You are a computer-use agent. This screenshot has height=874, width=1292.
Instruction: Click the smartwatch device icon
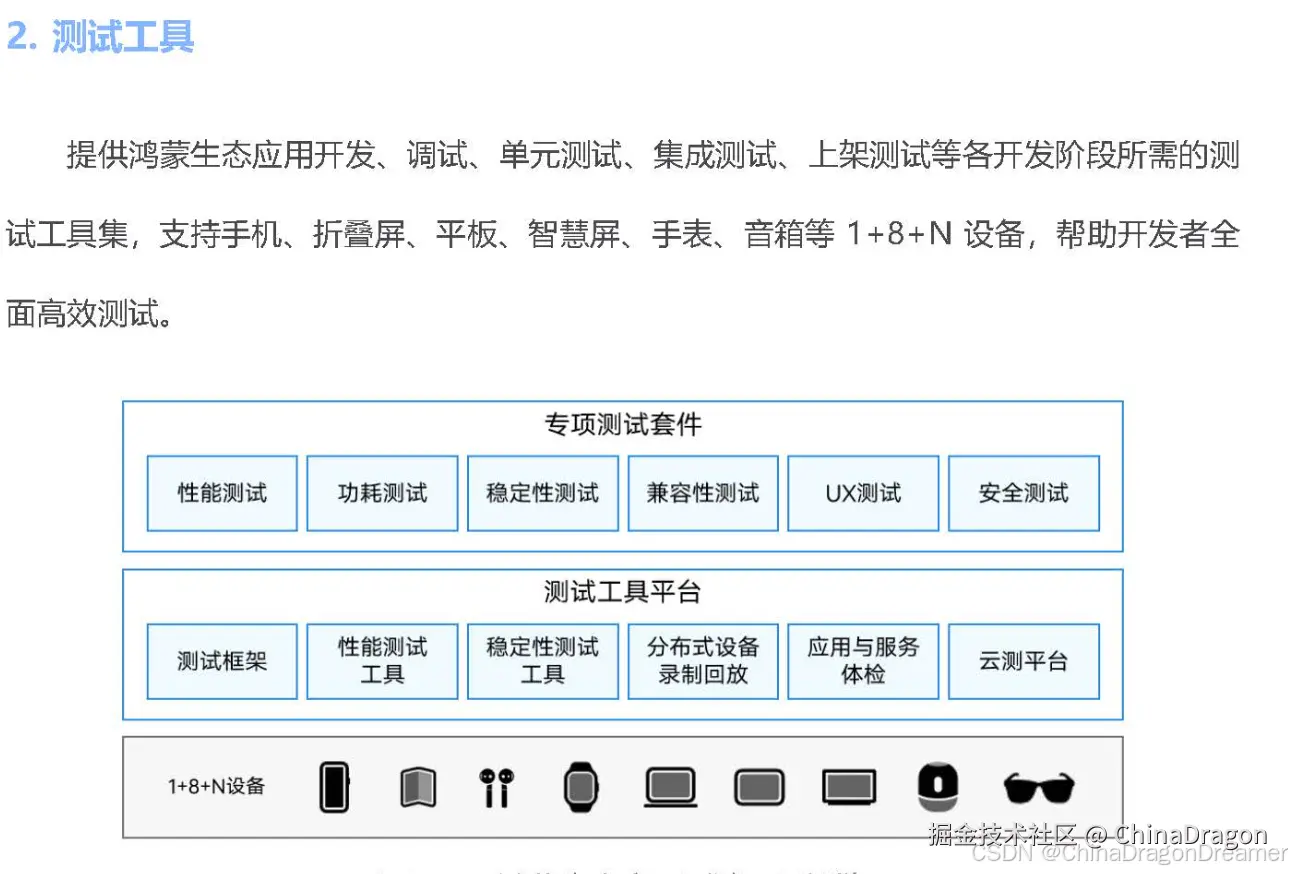coord(580,787)
